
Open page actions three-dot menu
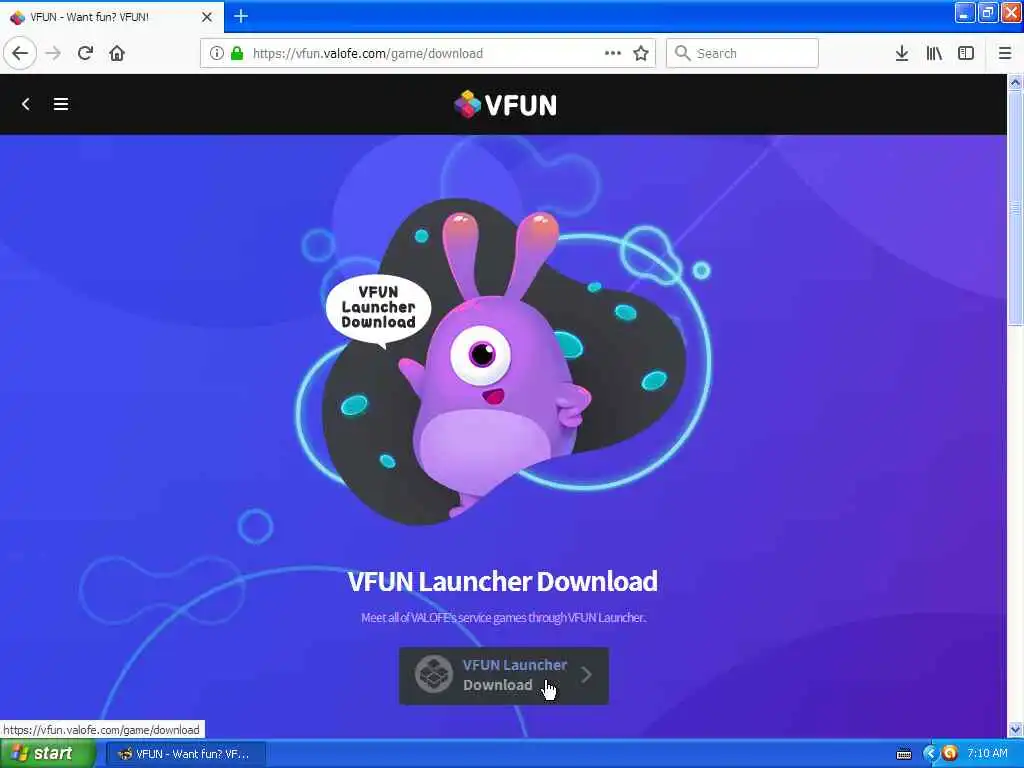coord(613,53)
